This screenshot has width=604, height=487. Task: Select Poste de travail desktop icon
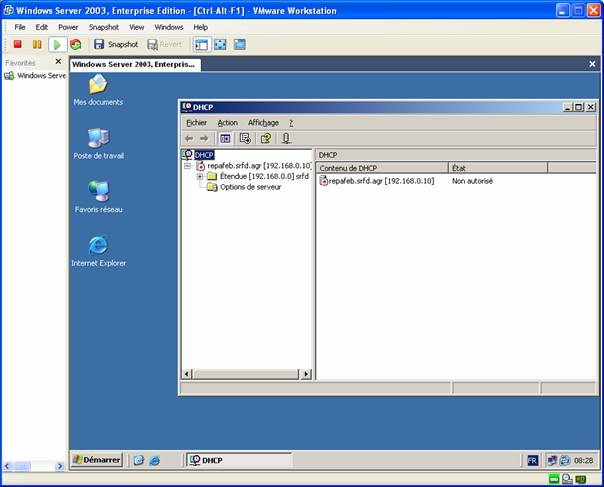(98, 144)
